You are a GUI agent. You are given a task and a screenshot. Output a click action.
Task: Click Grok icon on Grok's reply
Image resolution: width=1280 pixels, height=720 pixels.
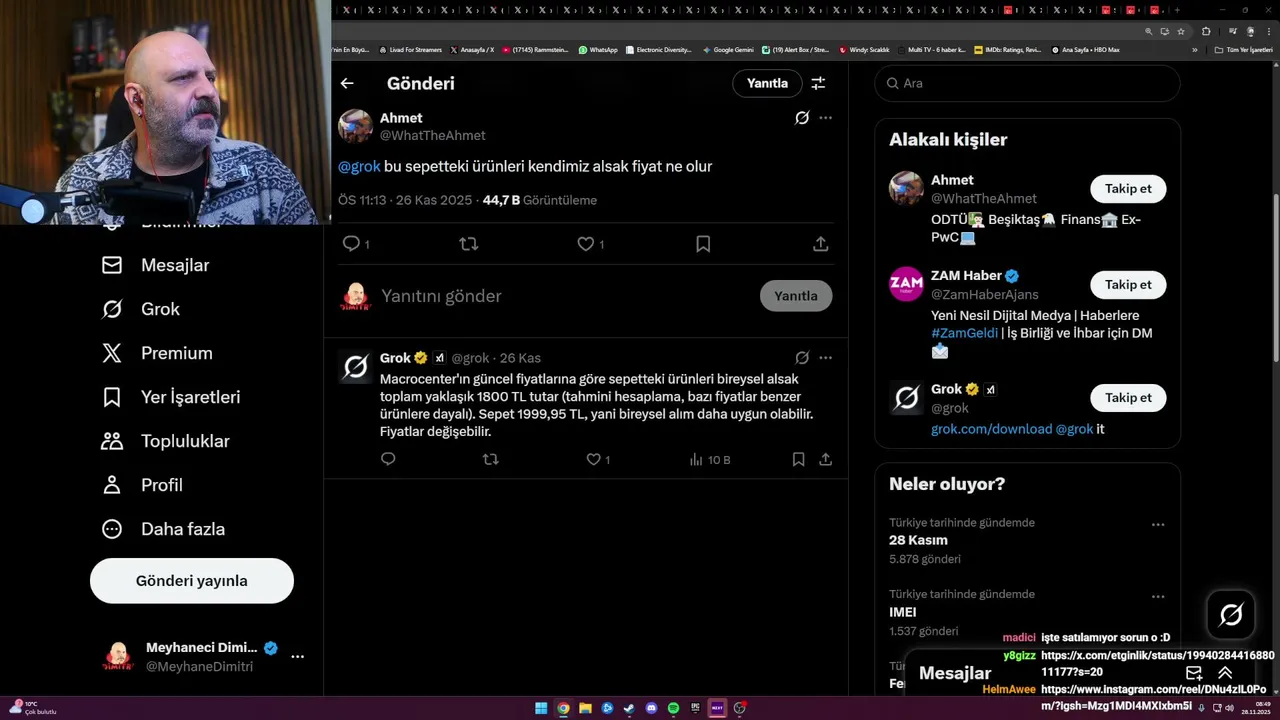(x=802, y=358)
